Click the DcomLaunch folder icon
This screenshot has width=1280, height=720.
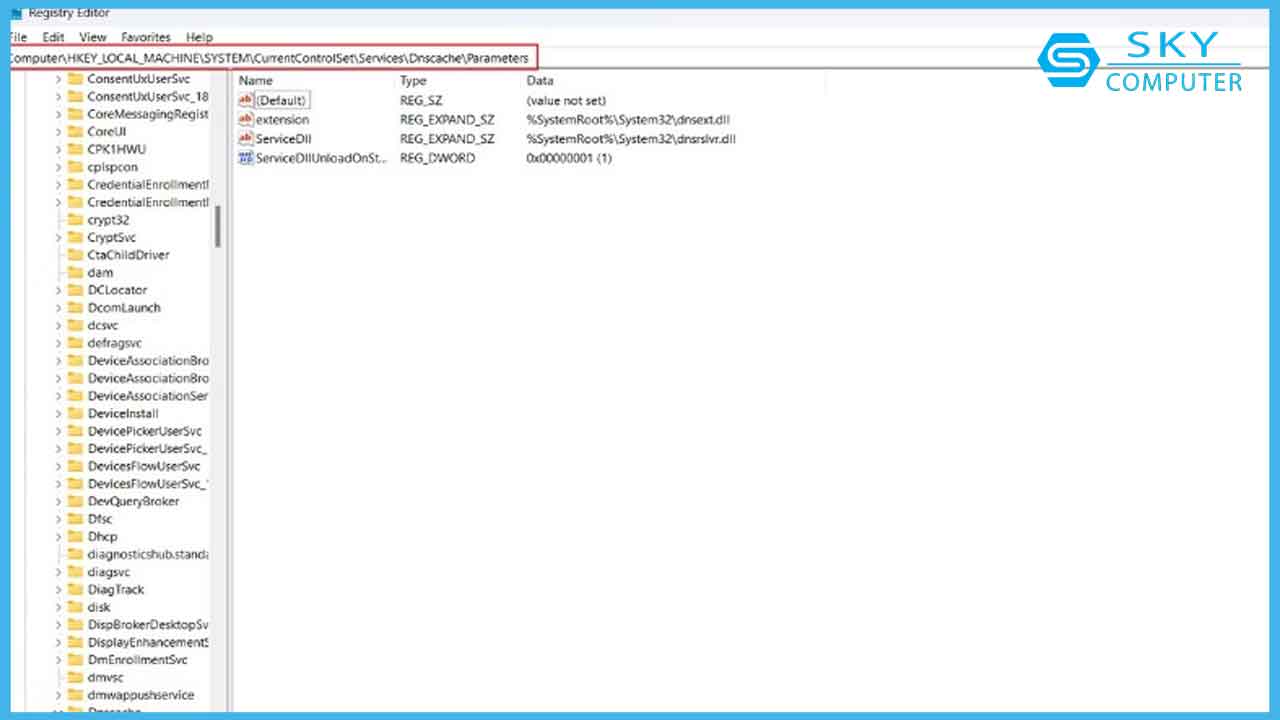click(x=75, y=308)
